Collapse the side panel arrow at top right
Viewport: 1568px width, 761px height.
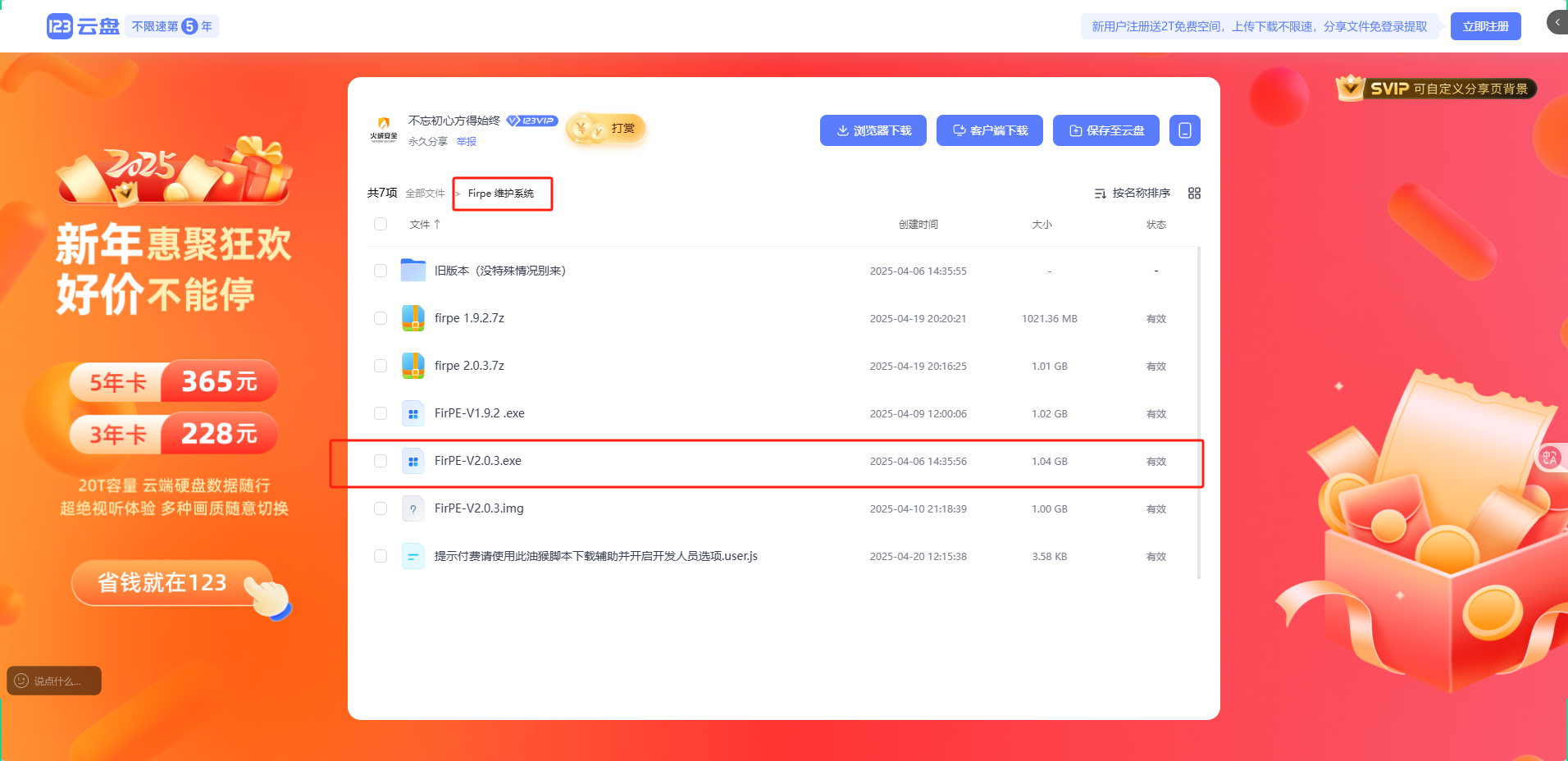point(1557,22)
